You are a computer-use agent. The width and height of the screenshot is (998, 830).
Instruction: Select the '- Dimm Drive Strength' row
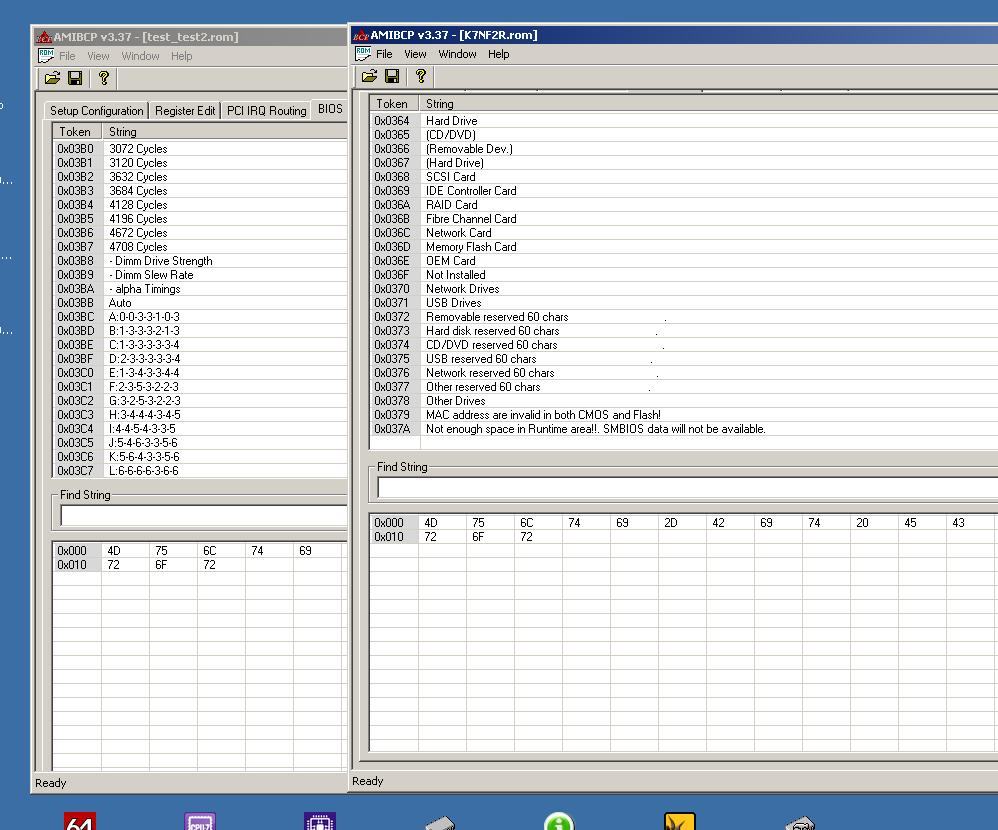coord(200,261)
